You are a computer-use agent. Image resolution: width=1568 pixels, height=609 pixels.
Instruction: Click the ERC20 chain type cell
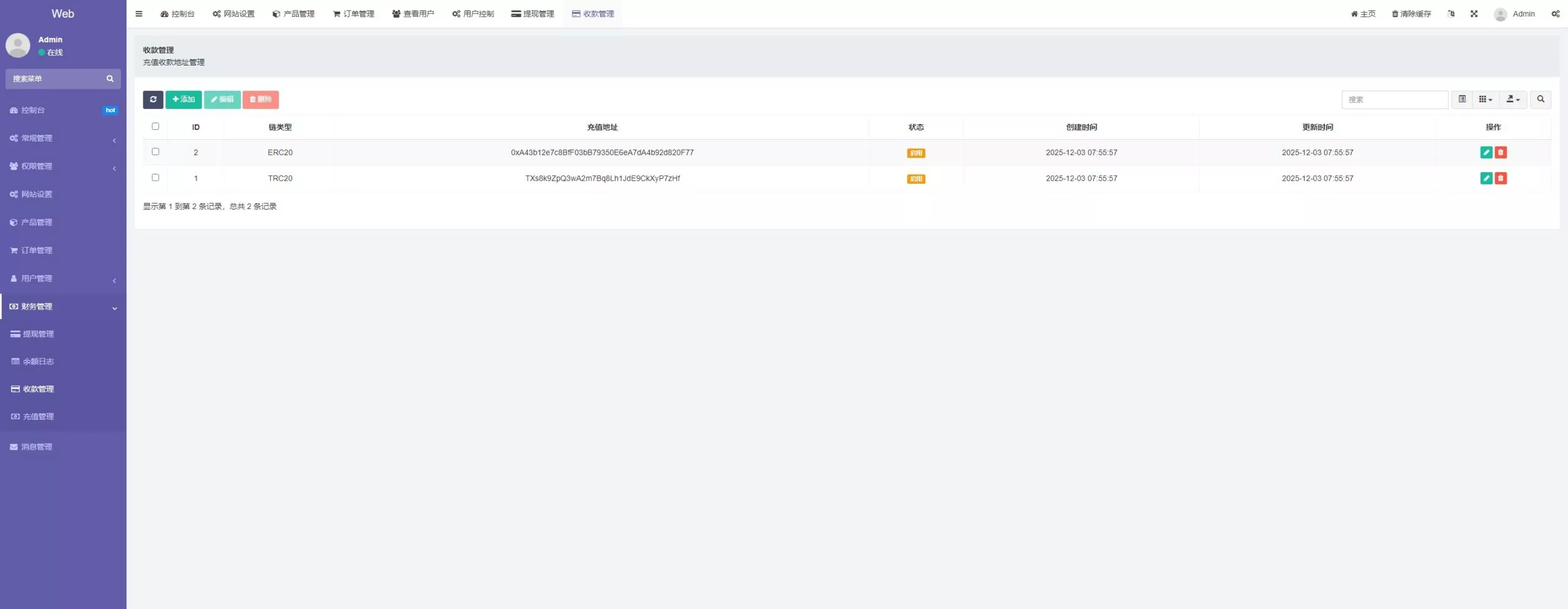[x=280, y=153]
